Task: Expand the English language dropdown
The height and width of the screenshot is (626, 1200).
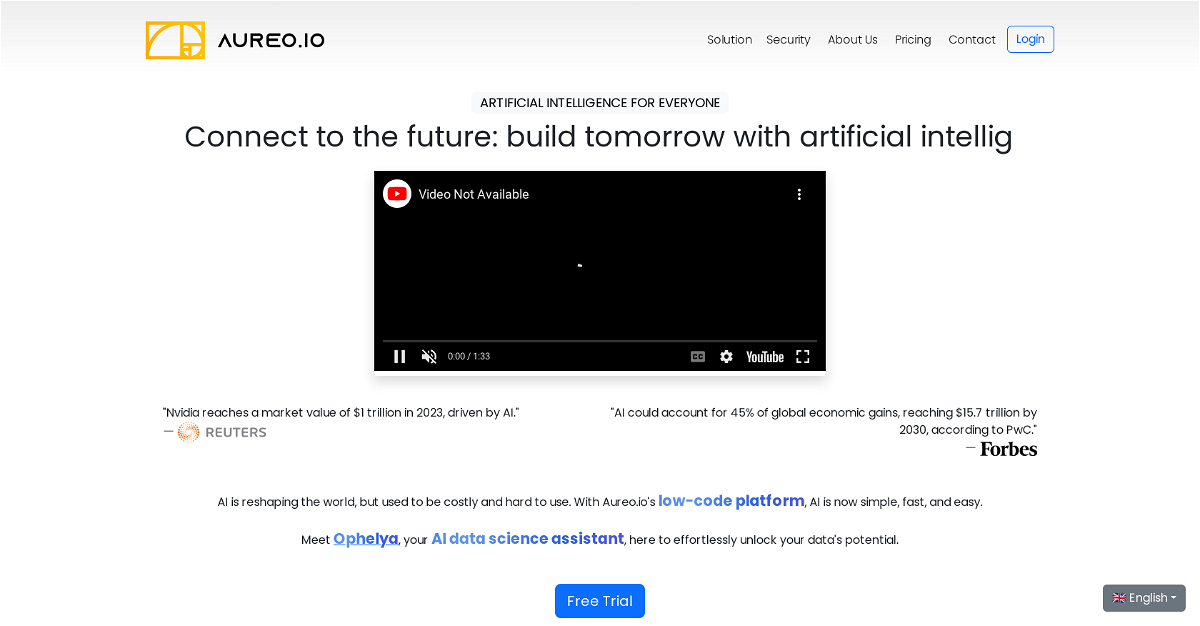Action: click(x=1144, y=598)
